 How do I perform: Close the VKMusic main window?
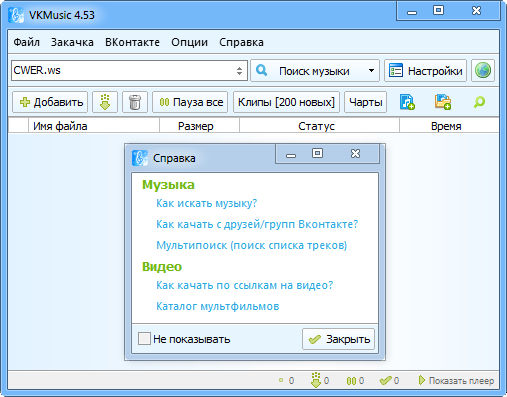pos(477,11)
